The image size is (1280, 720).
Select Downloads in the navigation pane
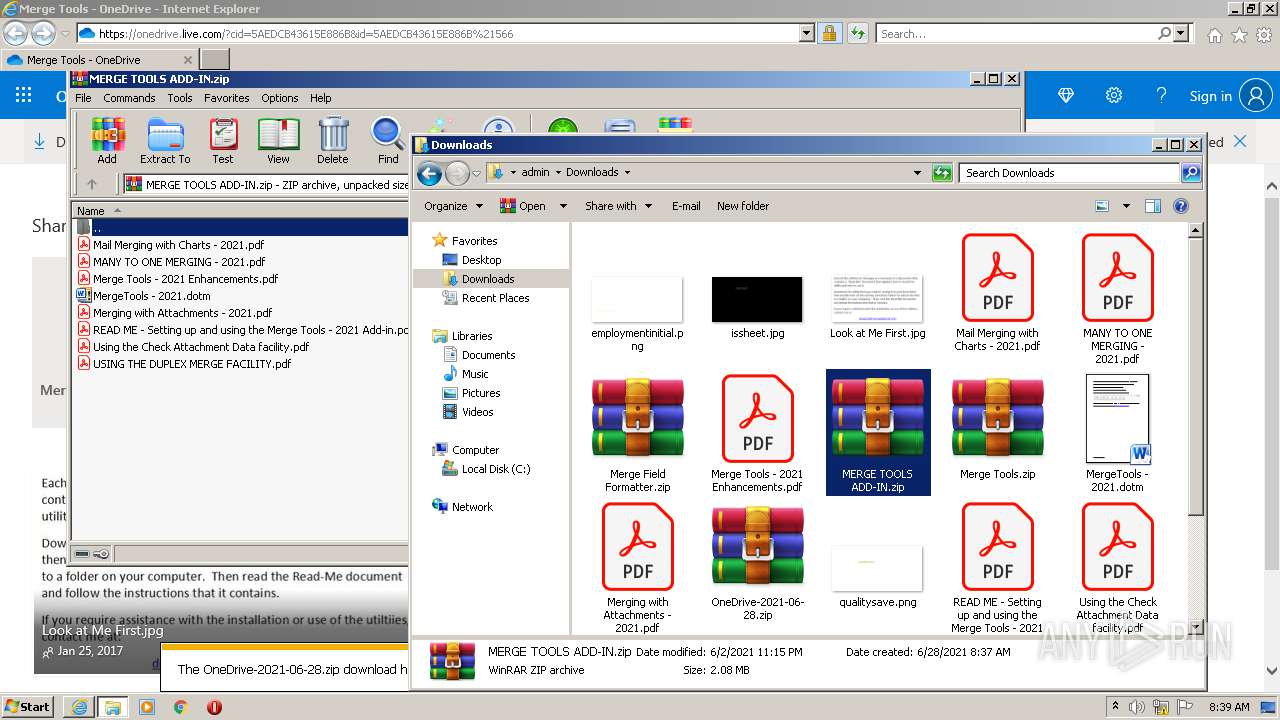[488, 279]
